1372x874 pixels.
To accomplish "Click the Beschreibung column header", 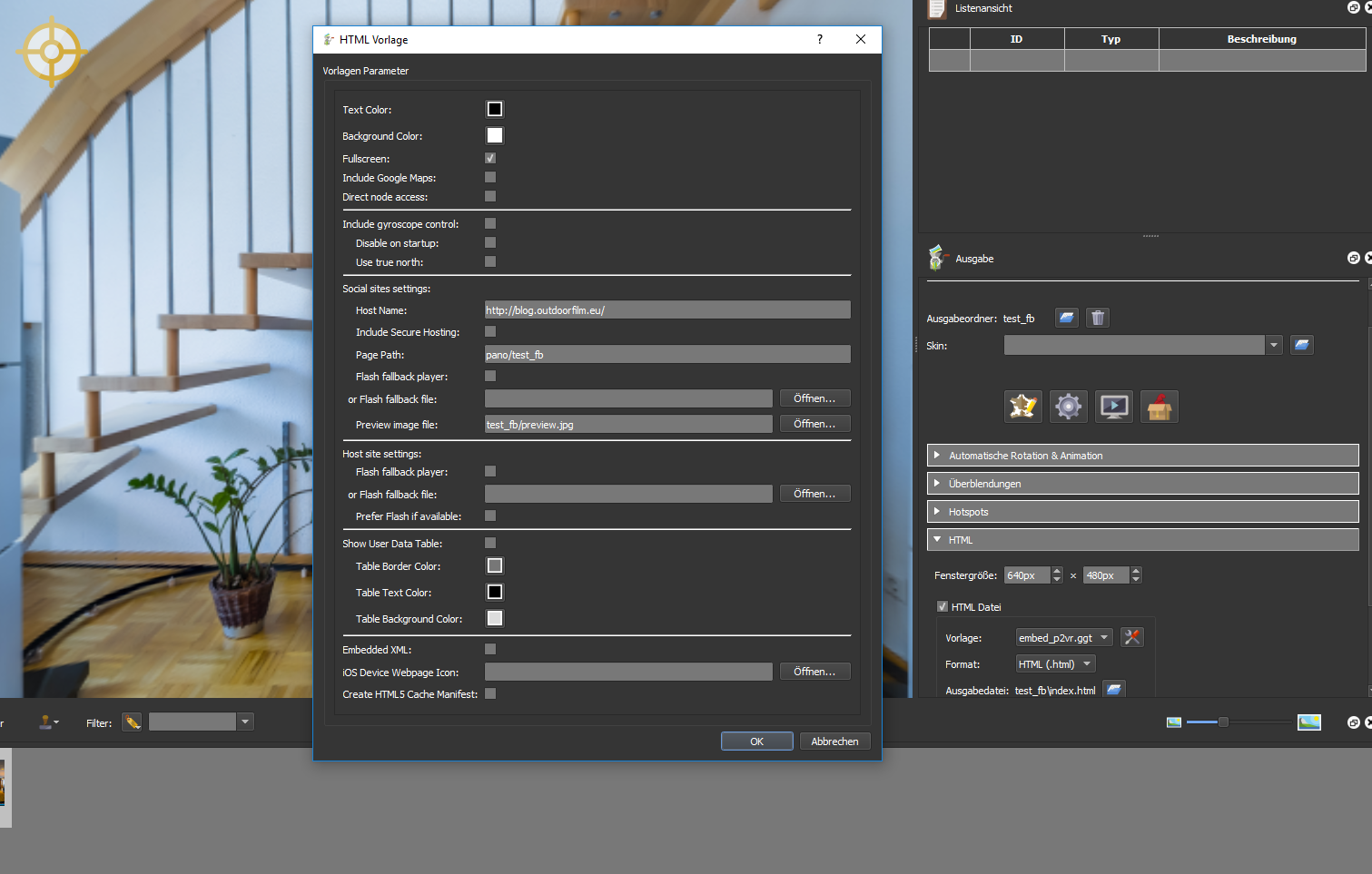I will pyautogui.click(x=1262, y=39).
